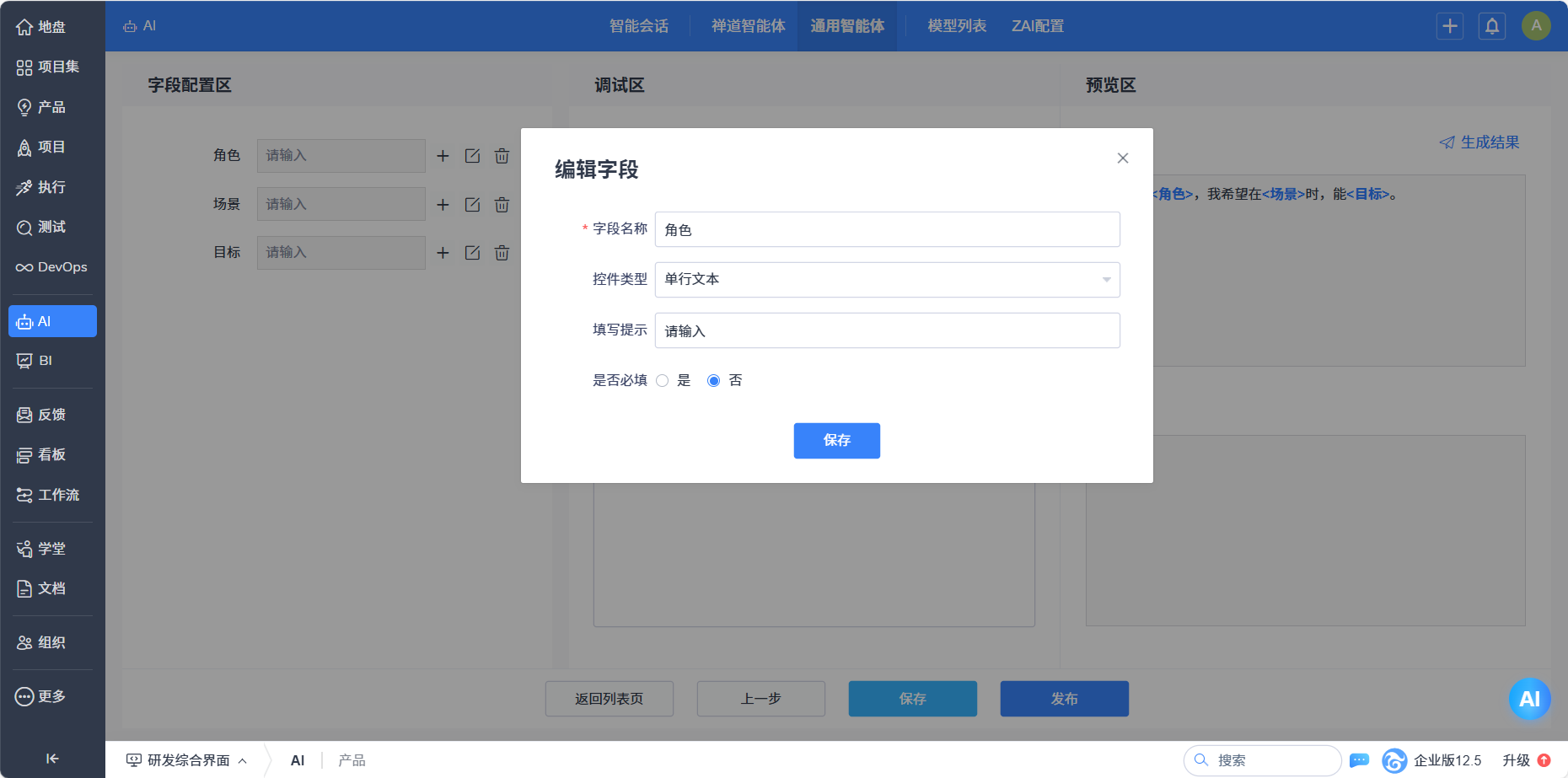Edit the 目标 field via pencil icon

tap(472, 253)
